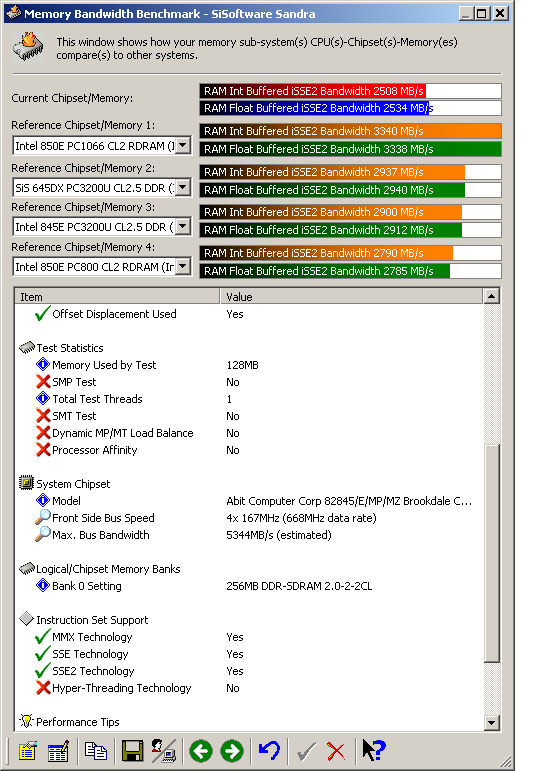Screen dimensions: 549x771
Task: Close the Memory Bandwidth Benchmark window
Action: [500, 13]
